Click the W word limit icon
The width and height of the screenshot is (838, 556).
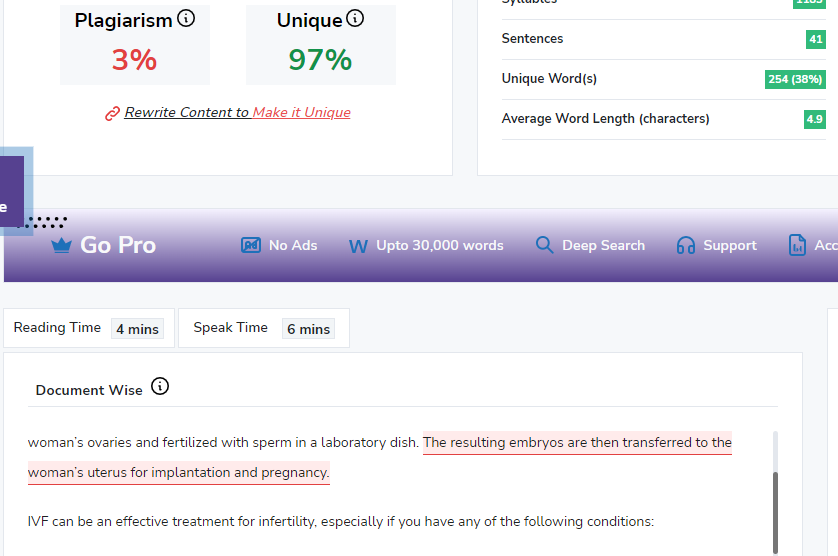[x=358, y=246]
